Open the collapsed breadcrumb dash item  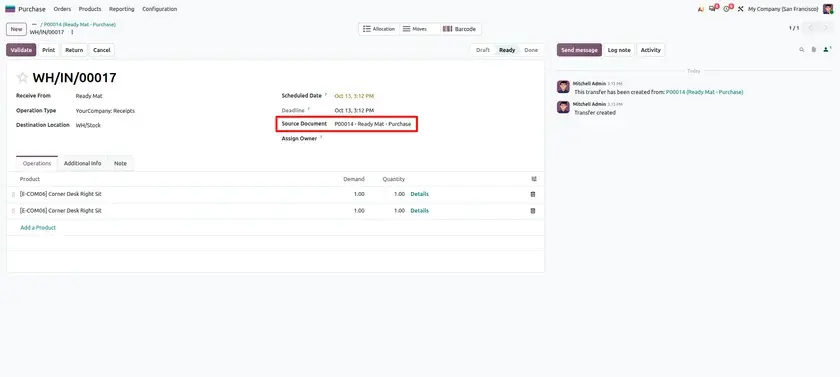click(34, 25)
